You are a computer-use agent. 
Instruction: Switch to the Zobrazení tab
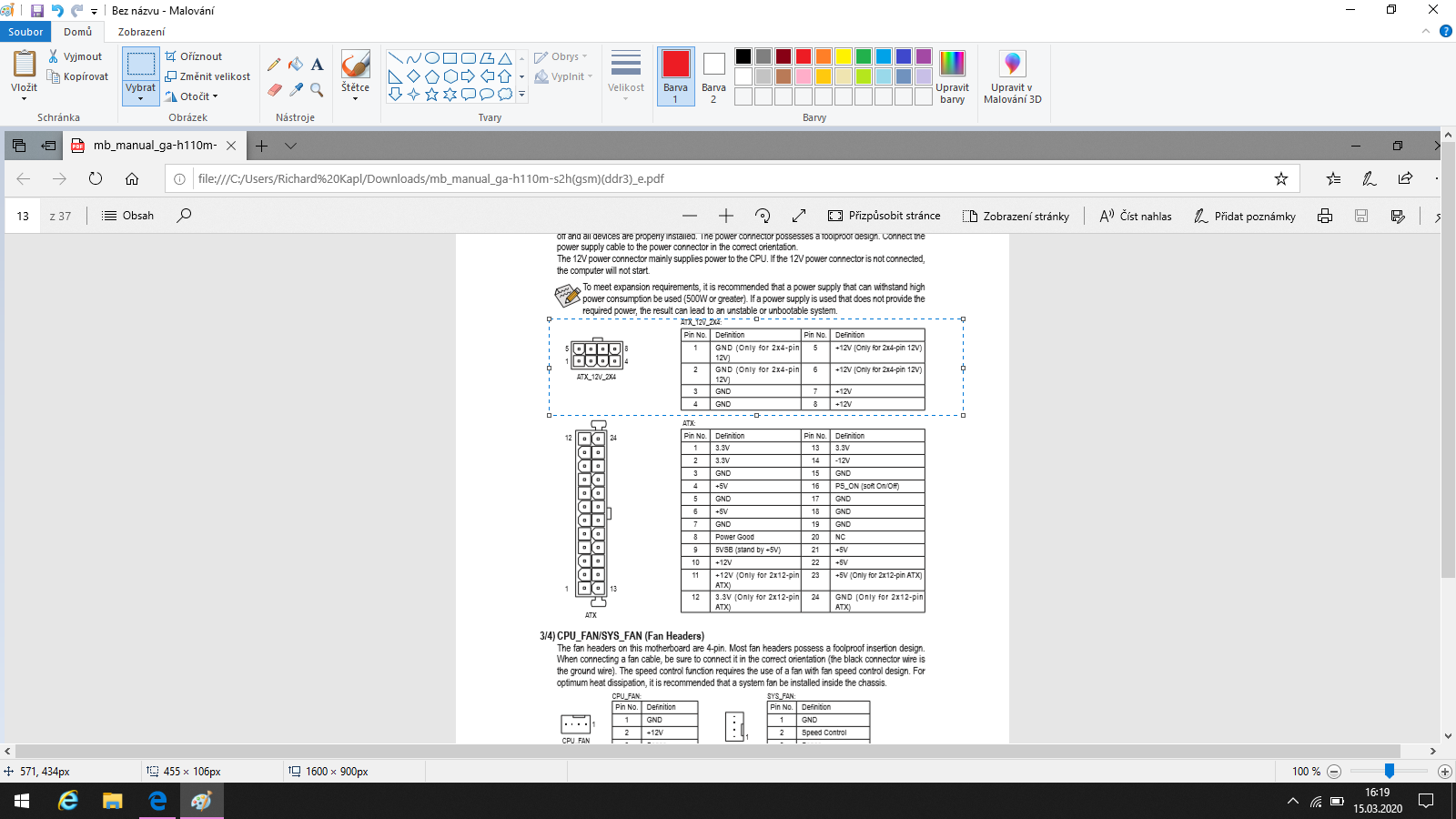click(x=141, y=32)
